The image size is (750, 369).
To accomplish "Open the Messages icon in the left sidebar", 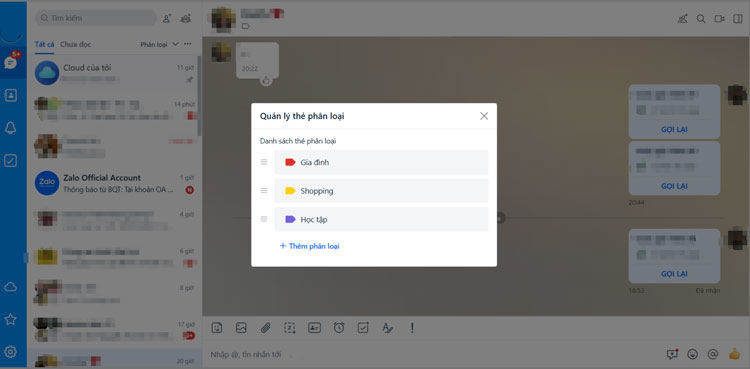I will coord(11,63).
